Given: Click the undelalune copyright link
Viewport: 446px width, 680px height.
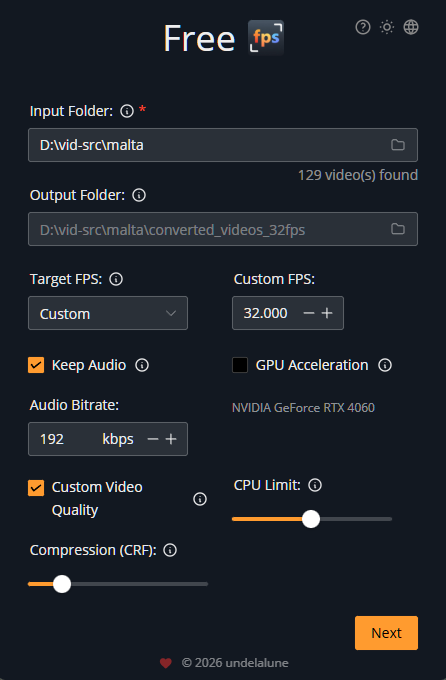Looking at the screenshot, I should point(235,663).
